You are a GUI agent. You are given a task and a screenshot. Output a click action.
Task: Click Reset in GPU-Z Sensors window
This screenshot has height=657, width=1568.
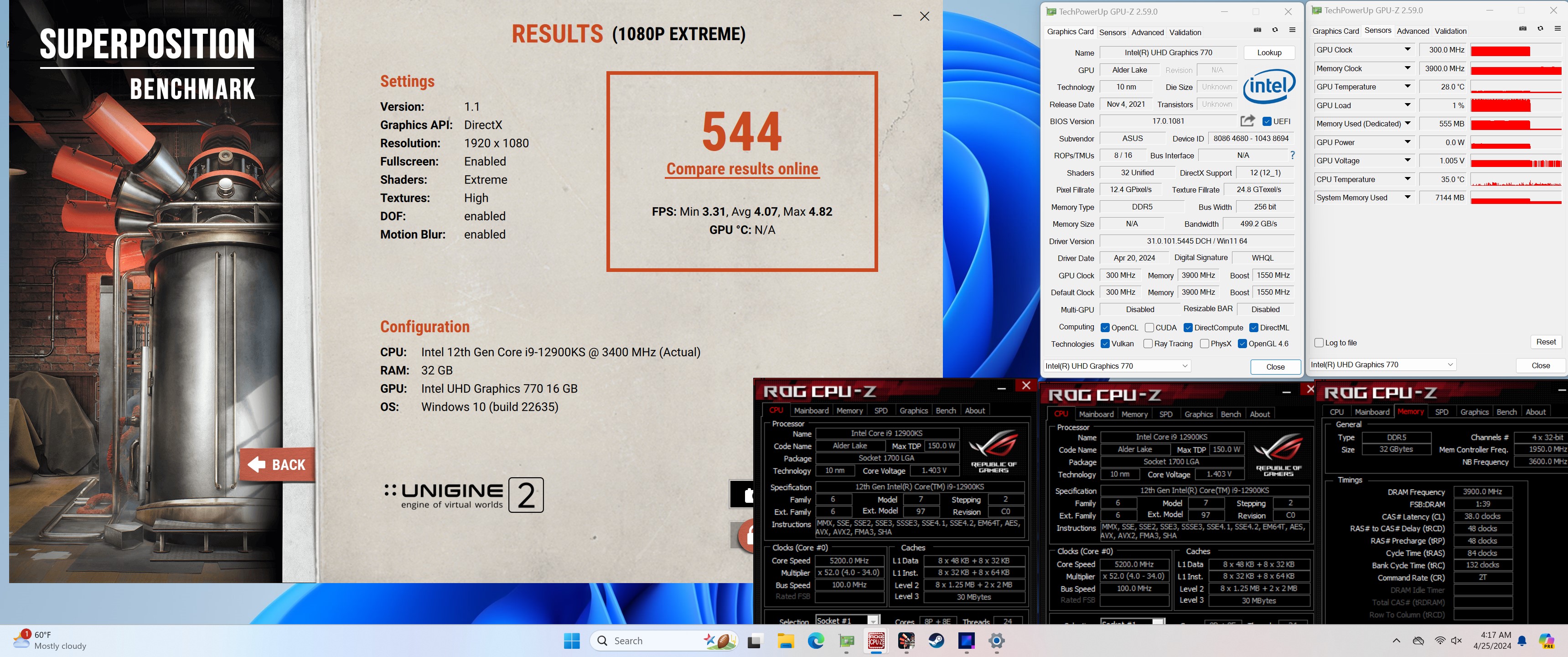point(1546,342)
